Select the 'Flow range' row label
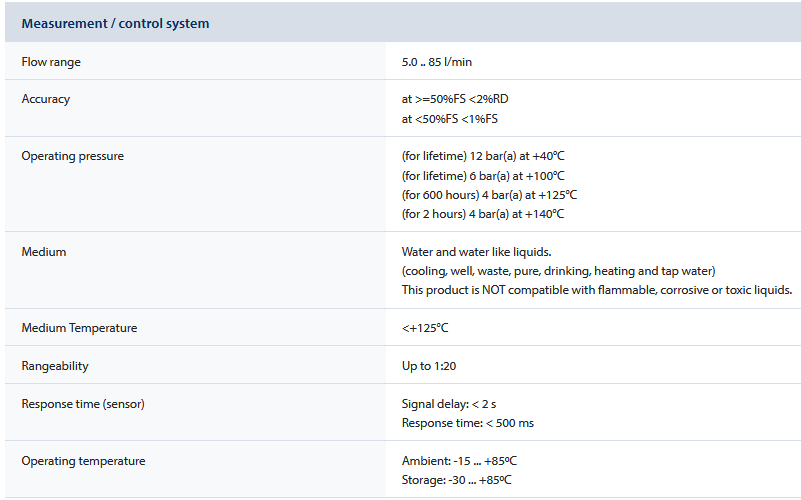The image size is (801, 500). pos(51,62)
